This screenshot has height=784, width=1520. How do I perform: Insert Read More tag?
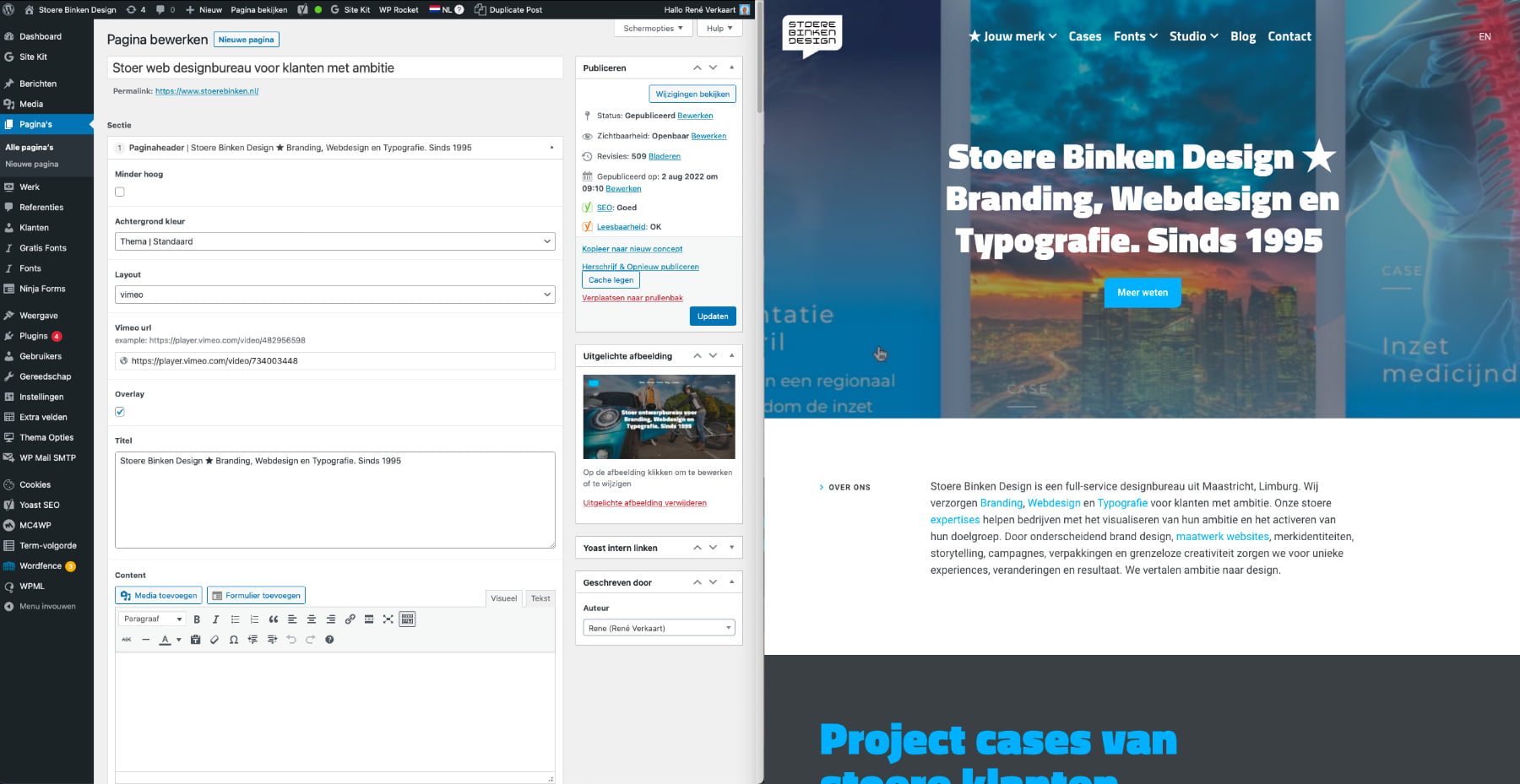tap(369, 619)
